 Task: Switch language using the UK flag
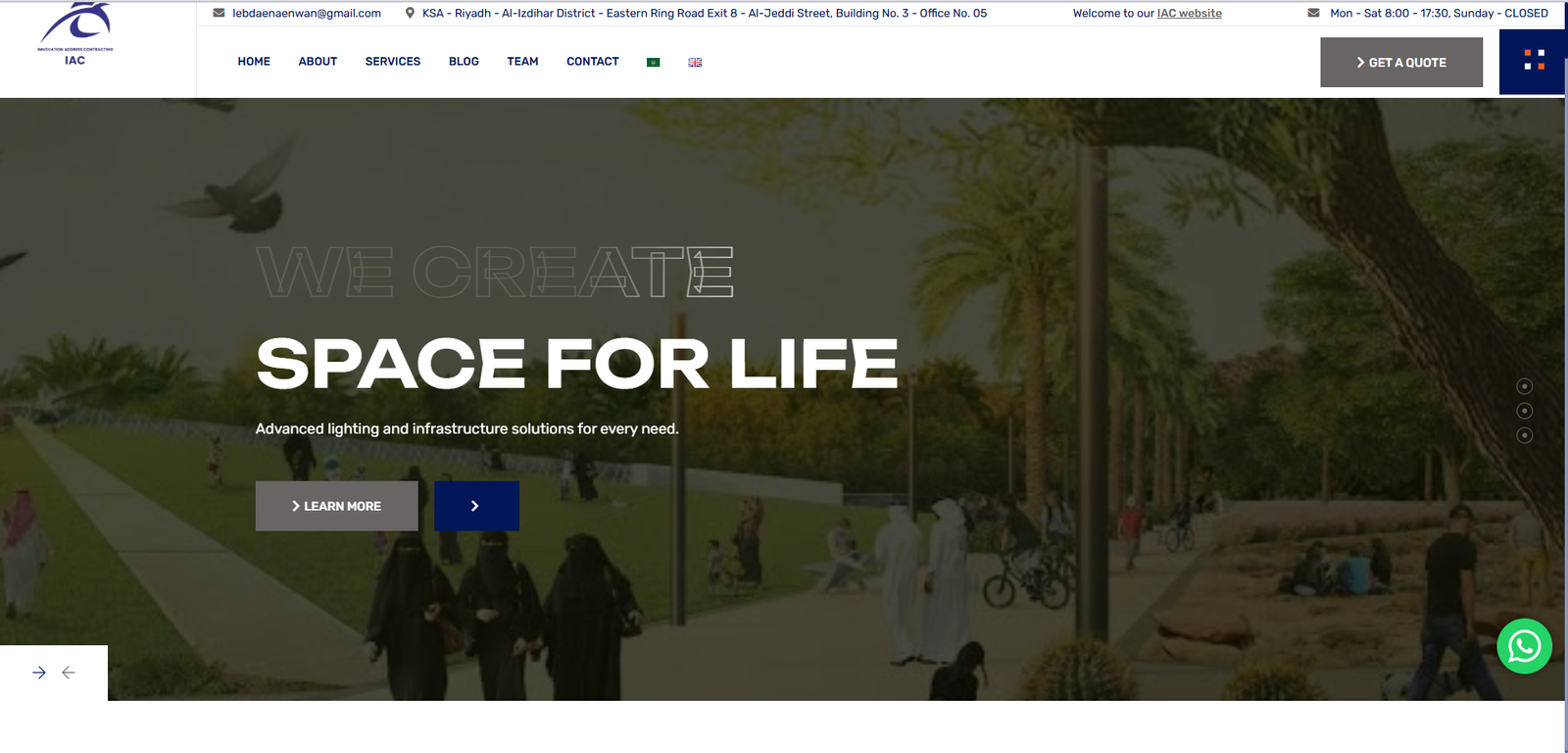click(695, 62)
